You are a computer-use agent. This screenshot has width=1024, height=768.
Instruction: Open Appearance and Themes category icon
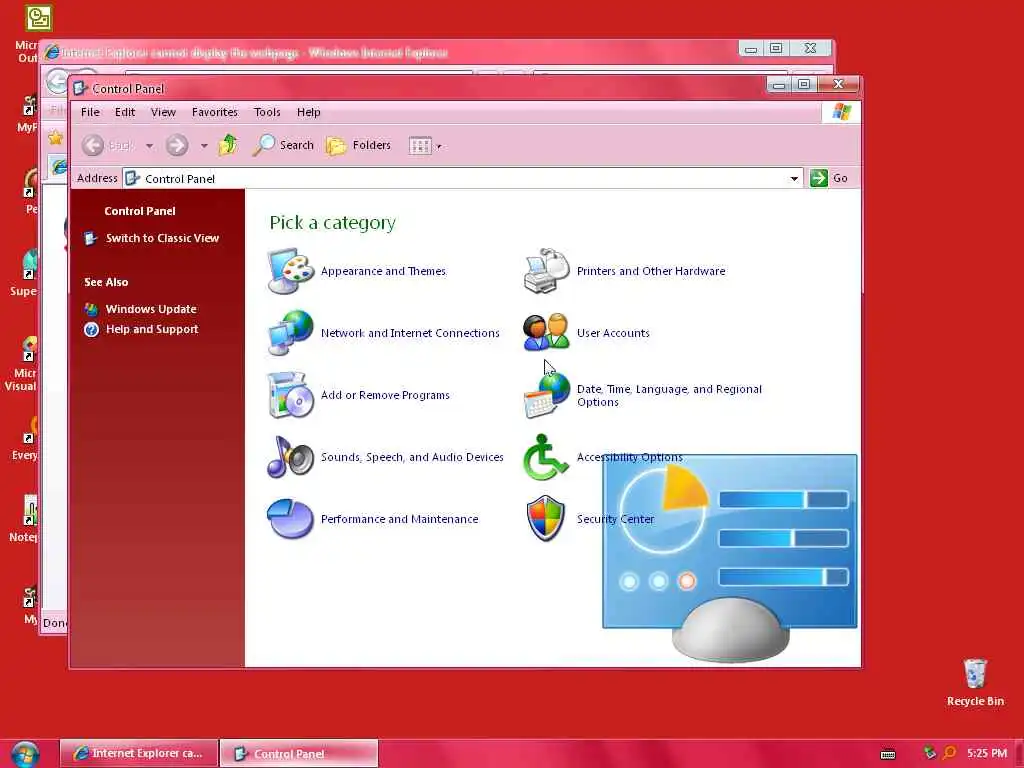pyautogui.click(x=291, y=270)
